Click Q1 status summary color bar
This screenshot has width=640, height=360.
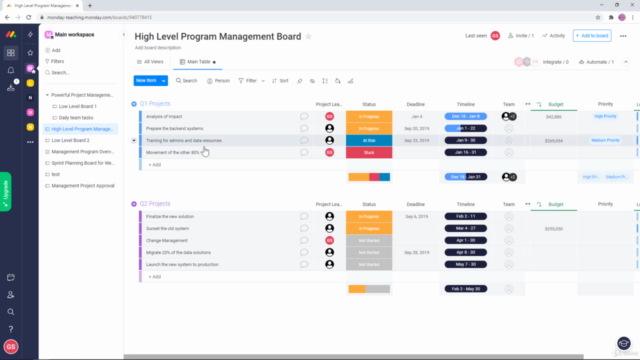(369, 177)
